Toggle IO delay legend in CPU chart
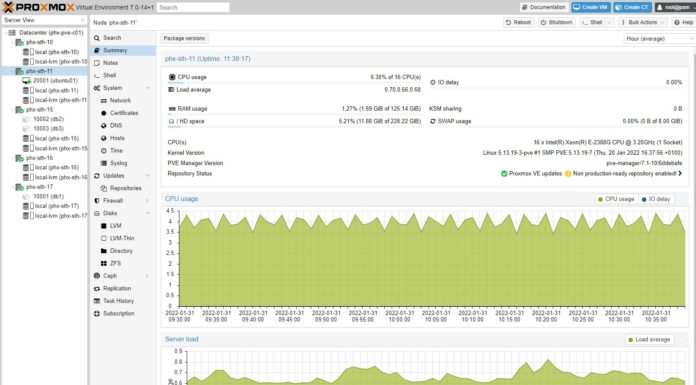 (656, 199)
